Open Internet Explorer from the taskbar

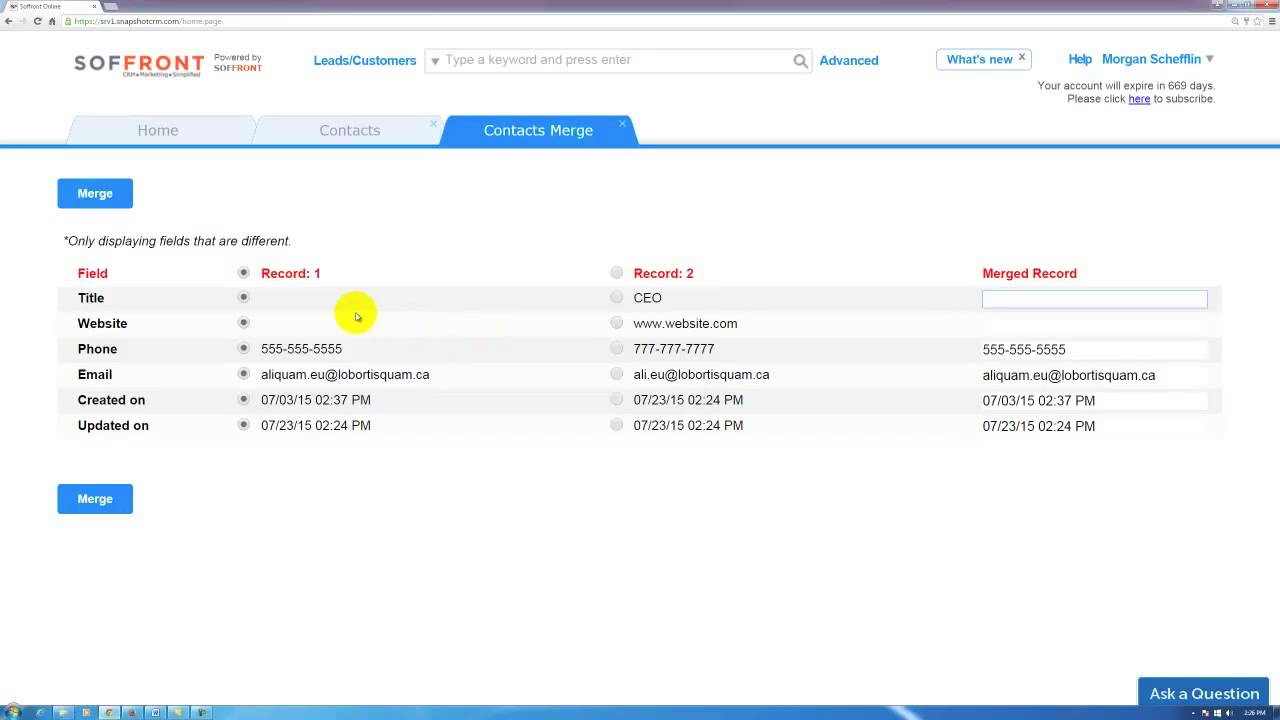40,712
